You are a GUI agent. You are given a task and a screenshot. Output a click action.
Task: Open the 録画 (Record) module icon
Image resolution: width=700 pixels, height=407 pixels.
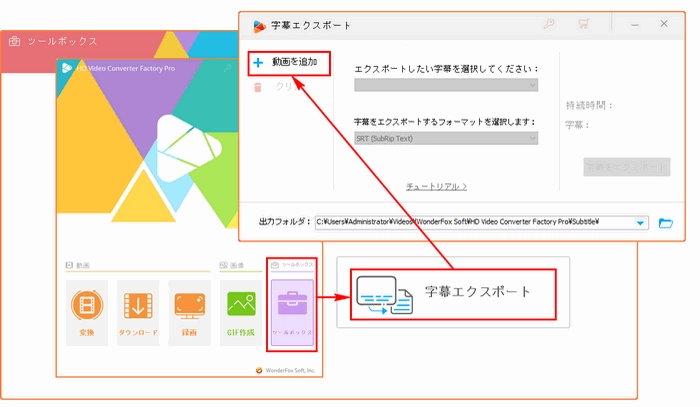click(x=189, y=307)
